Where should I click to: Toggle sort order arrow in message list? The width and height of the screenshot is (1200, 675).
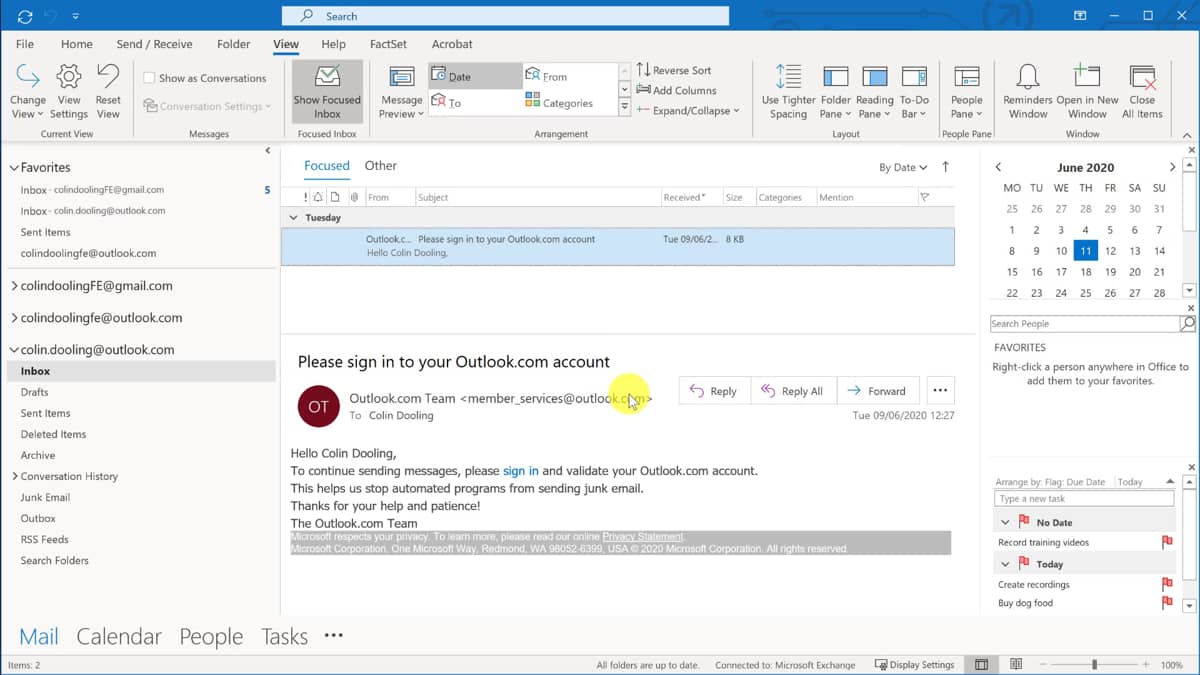(x=946, y=167)
